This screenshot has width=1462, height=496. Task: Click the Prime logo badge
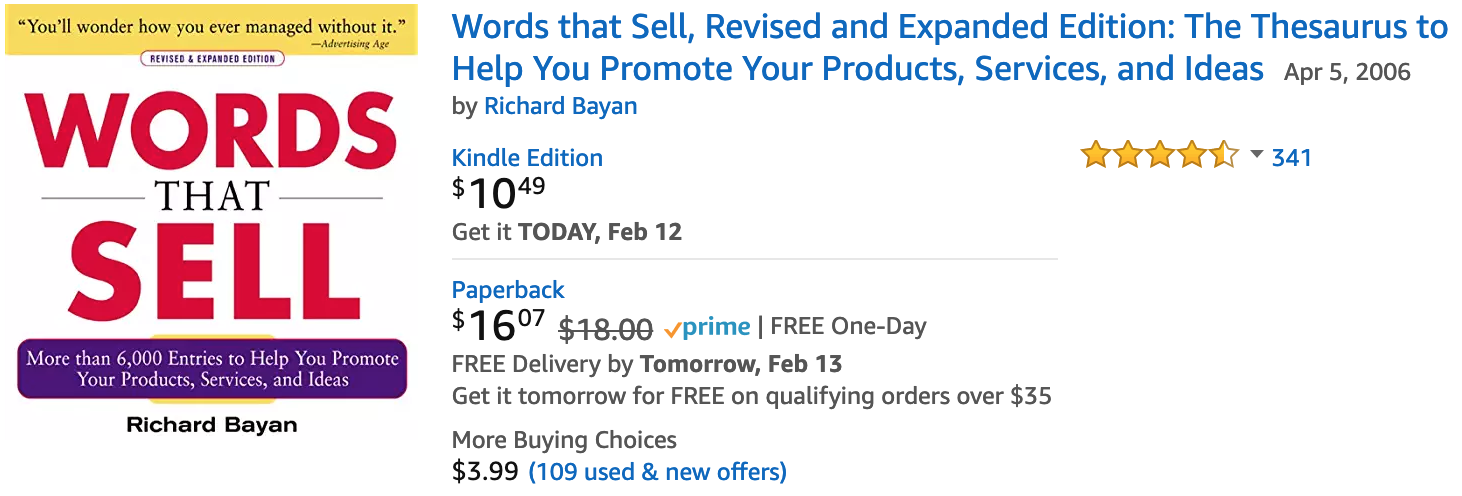pyautogui.click(x=707, y=327)
